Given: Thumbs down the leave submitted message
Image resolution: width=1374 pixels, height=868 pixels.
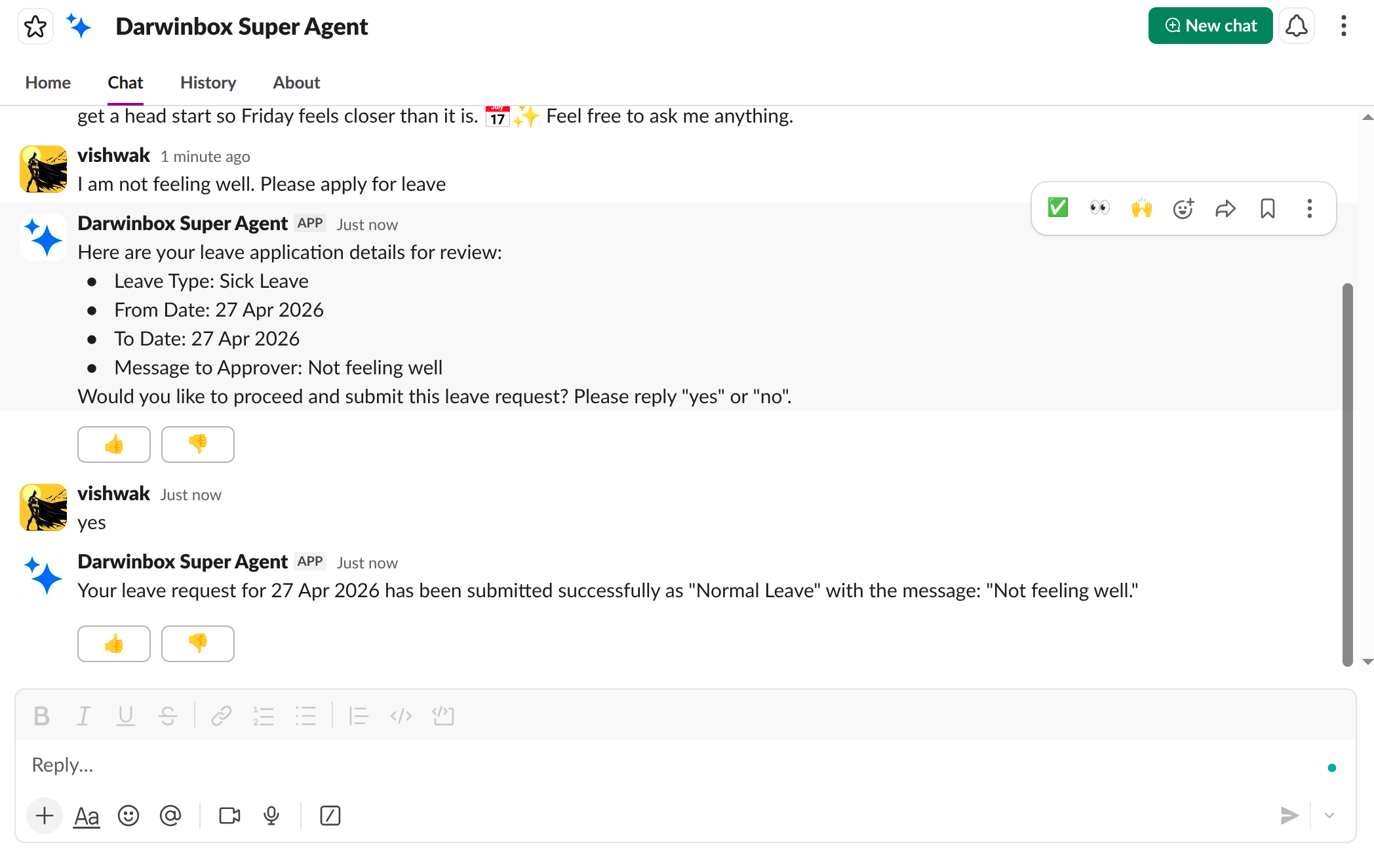Looking at the screenshot, I should (198, 644).
